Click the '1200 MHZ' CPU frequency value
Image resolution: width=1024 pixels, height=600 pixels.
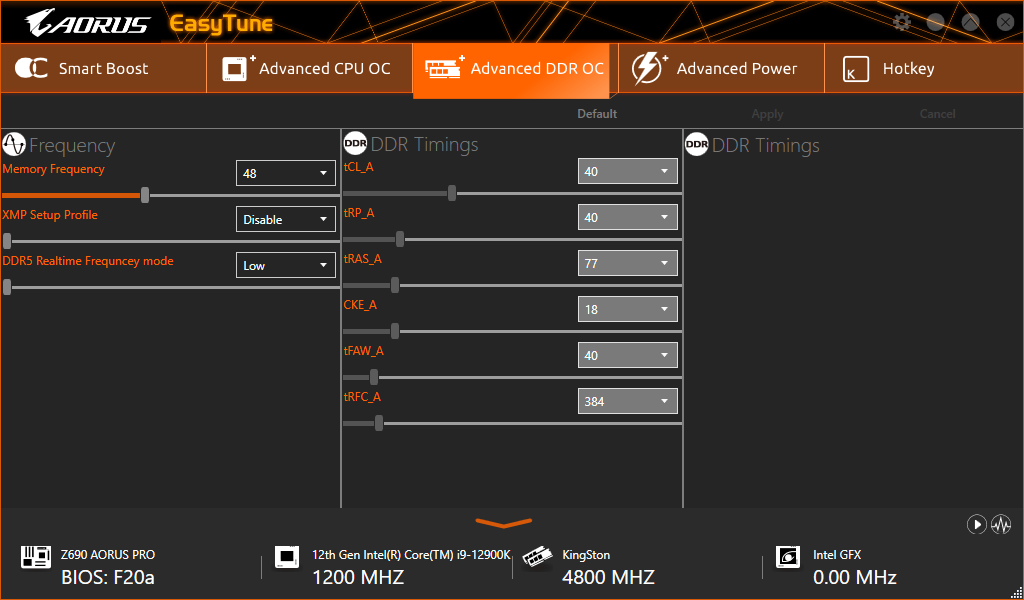click(x=358, y=578)
